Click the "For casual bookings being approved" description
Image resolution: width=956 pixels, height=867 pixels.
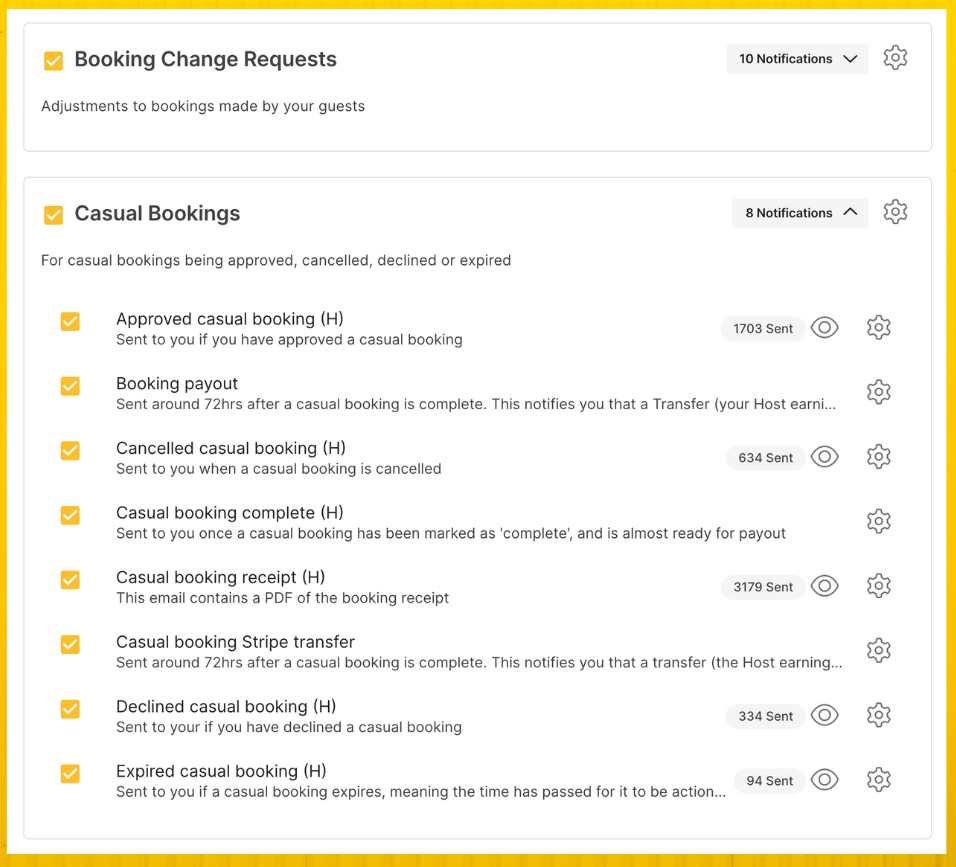276,260
